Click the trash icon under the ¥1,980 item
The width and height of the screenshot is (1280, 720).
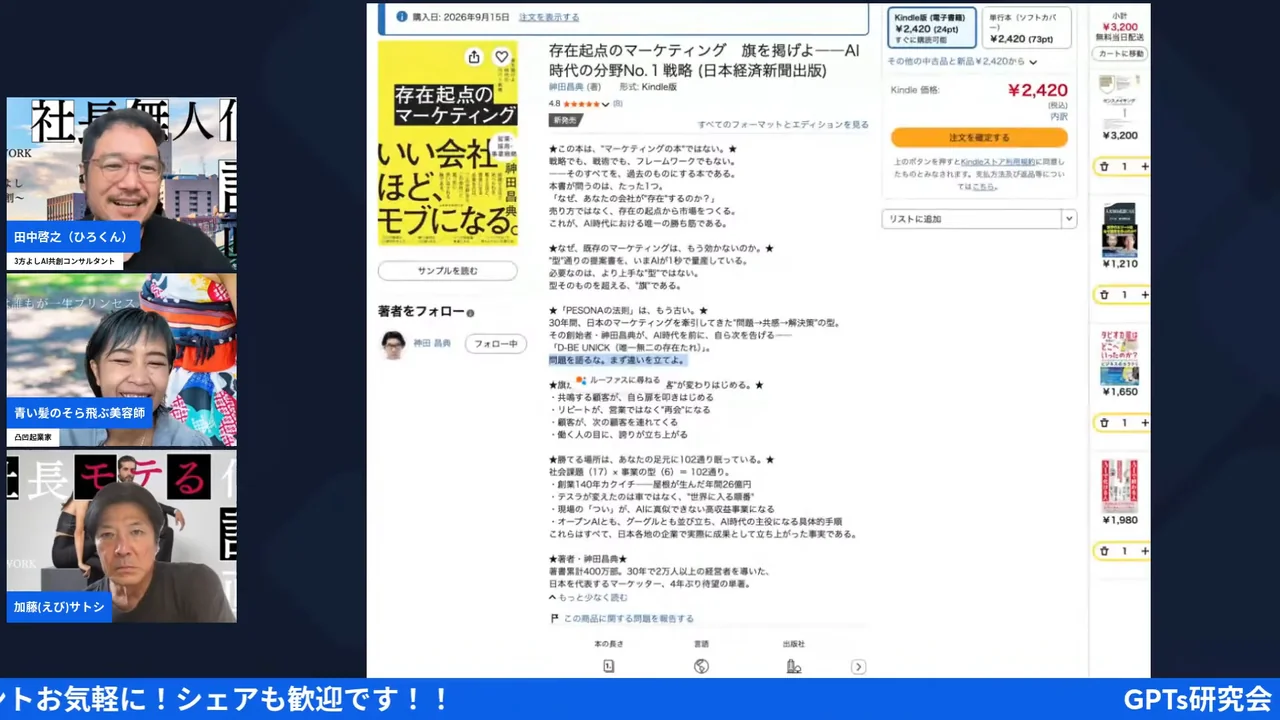pos(1104,551)
